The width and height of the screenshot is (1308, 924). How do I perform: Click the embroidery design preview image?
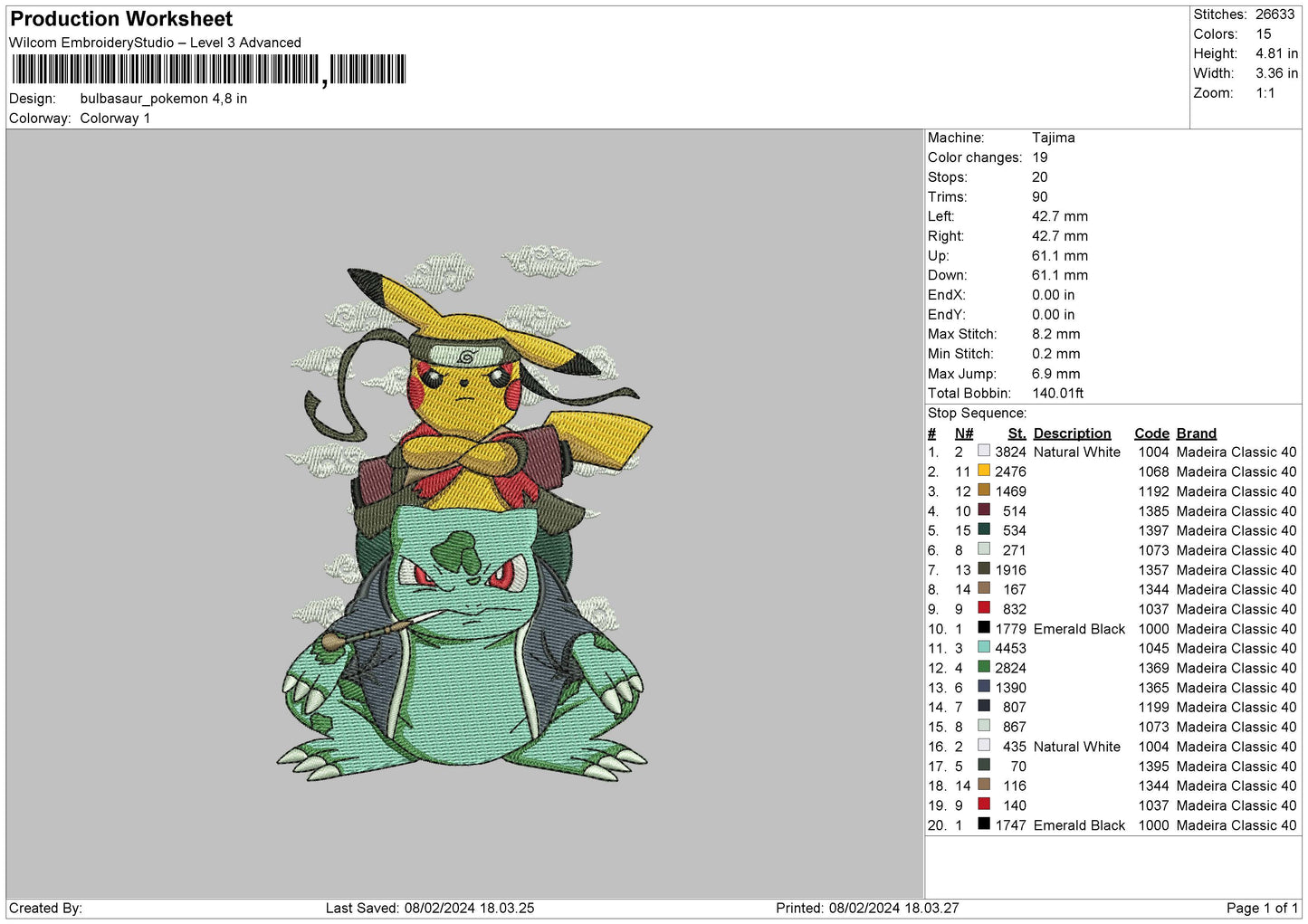pyautogui.click(x=463, y=513)
